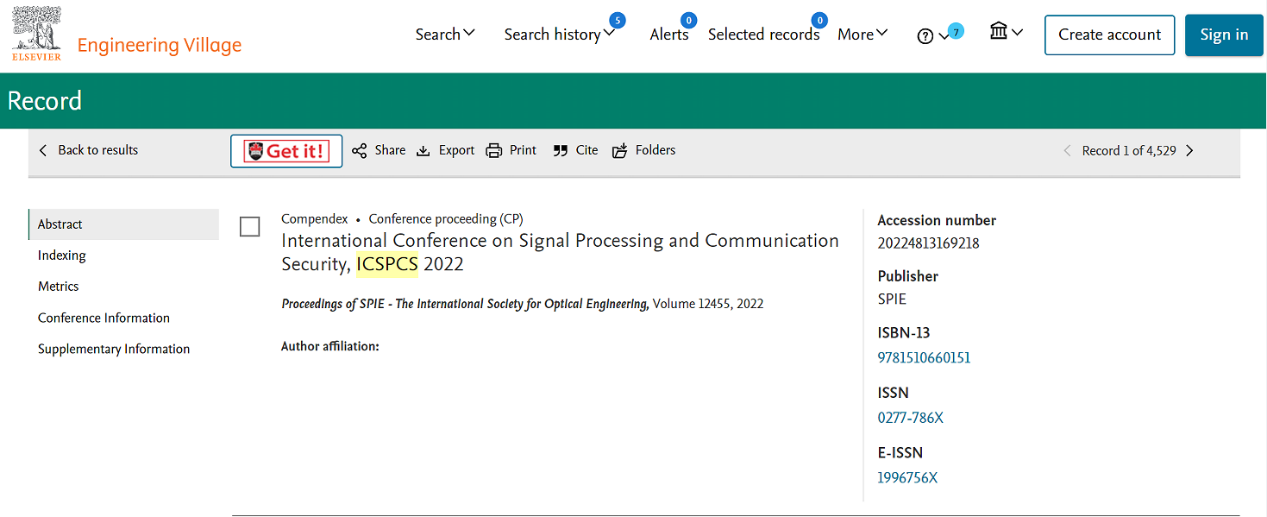Screen dimensions: 1267x517
Task: Click the Conference proceeding (CP) label
Action: [446, 218]
